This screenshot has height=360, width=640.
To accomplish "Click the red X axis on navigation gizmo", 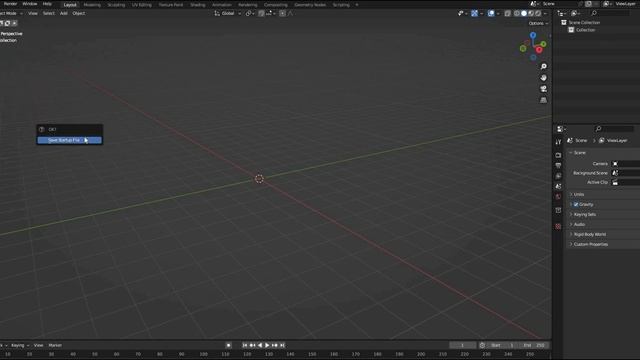I will click(x=539, y=50).
